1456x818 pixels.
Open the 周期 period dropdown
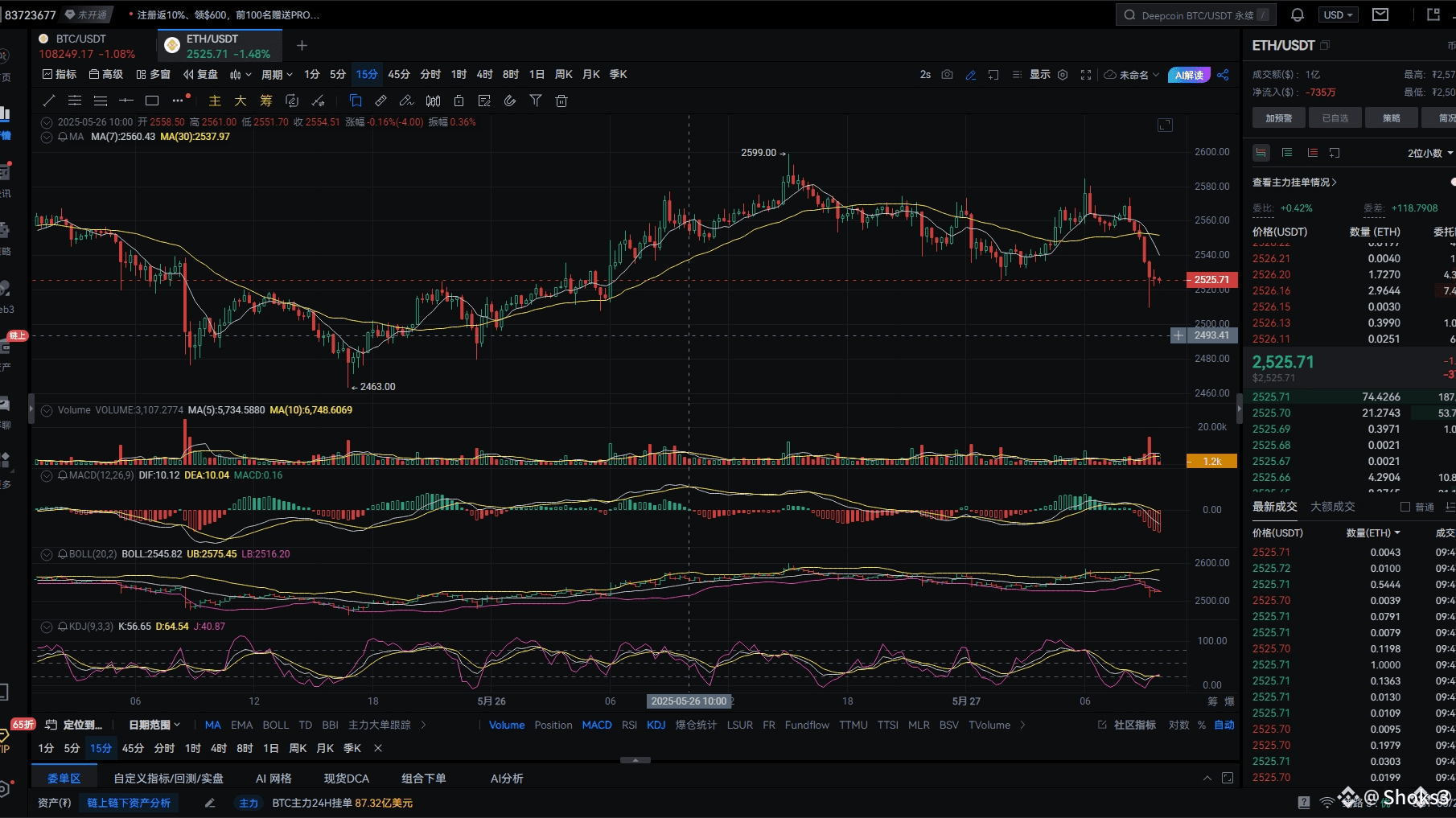click(x=277, y=74)
